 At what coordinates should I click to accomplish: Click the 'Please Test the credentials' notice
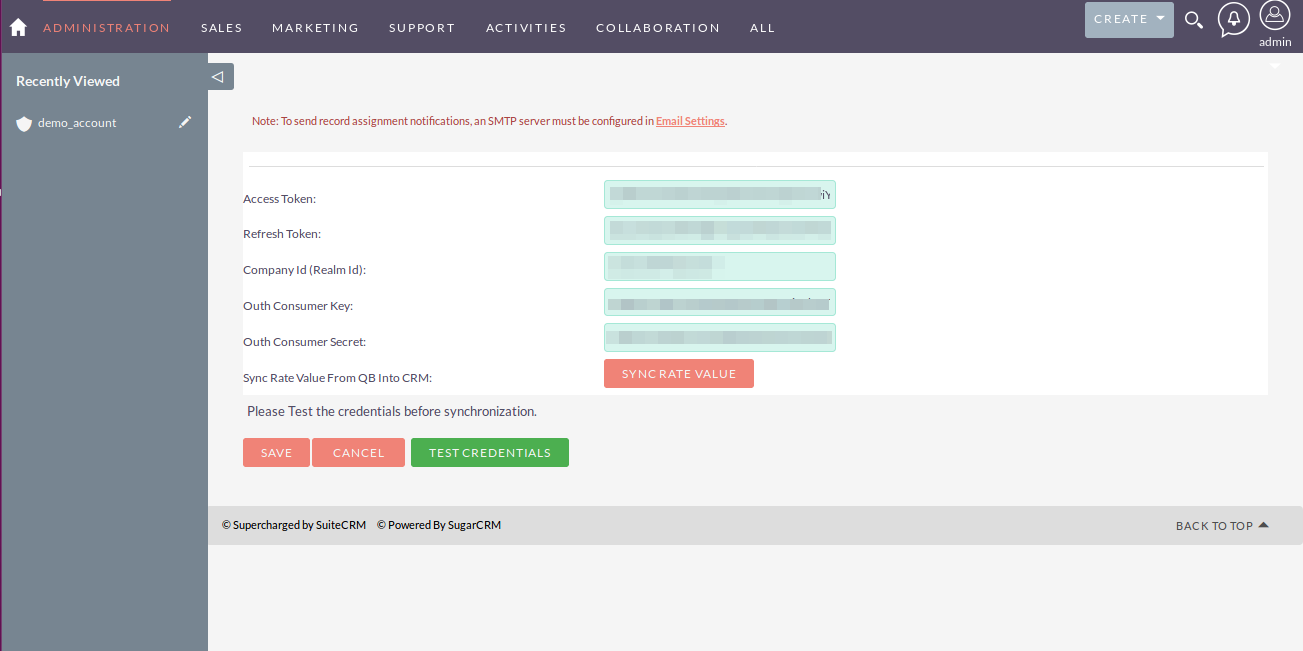point(392,411)
